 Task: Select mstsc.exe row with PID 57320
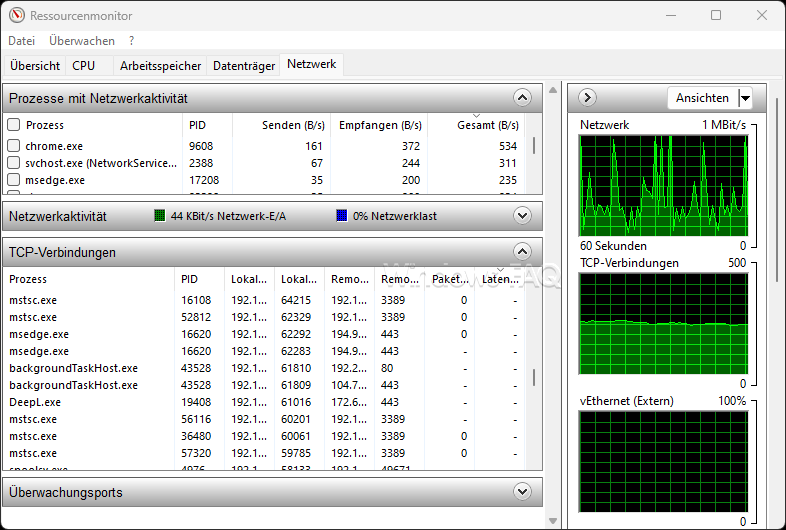264,454
